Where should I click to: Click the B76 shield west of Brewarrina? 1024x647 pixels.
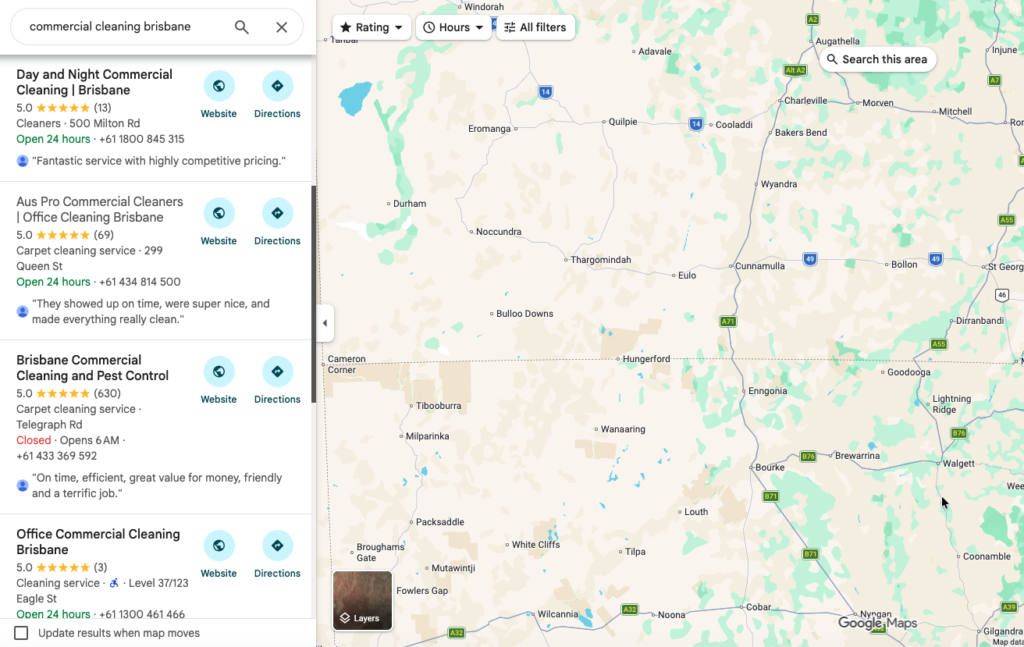(808, 456)
